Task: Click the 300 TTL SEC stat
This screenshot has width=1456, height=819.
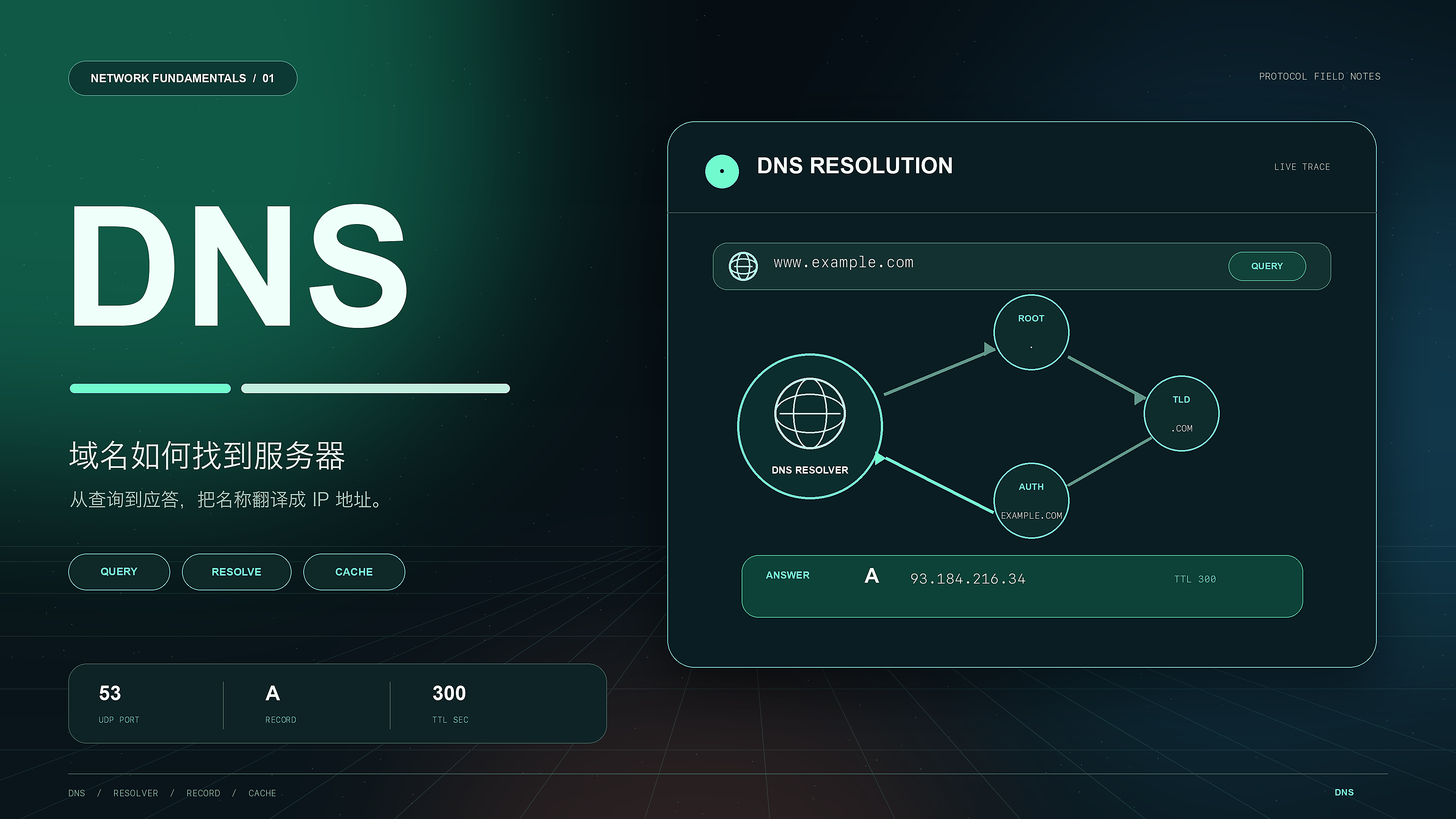Action: click(450, 703)
